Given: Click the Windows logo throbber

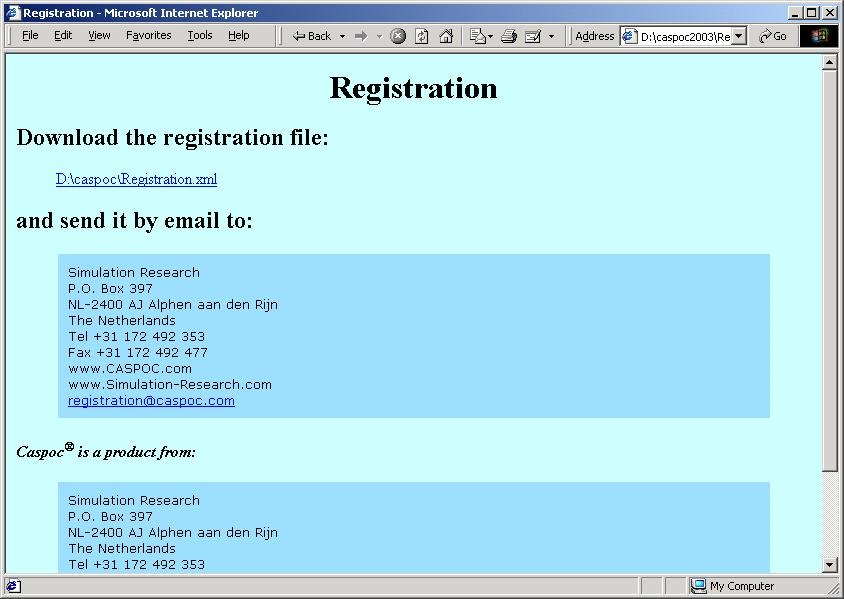Looking at the screenshot, I should pos(819,36).
